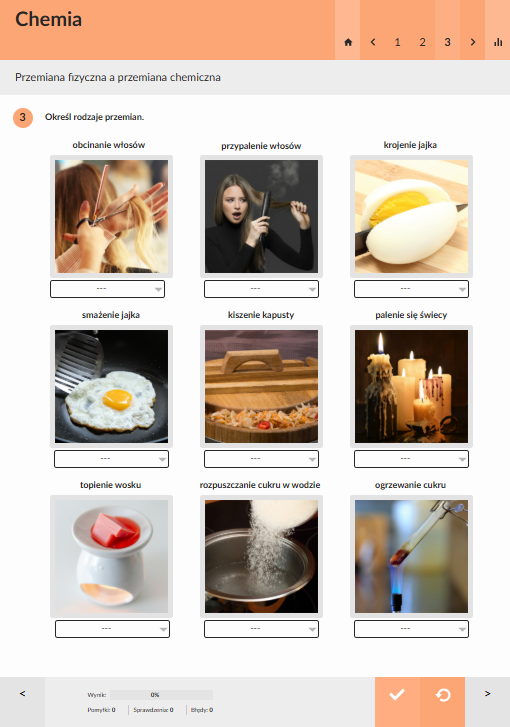
Task: Switch to page 2 tab
Action: coord(422,42)
